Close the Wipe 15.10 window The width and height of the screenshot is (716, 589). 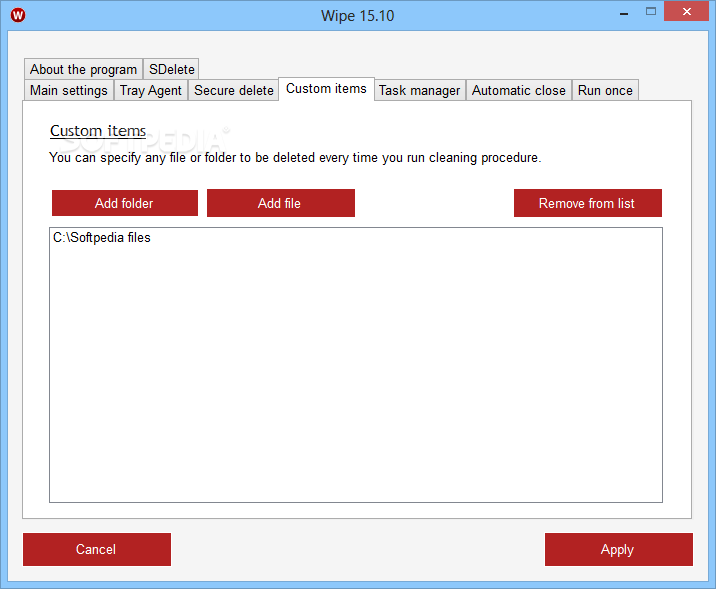tap(686, 12)
